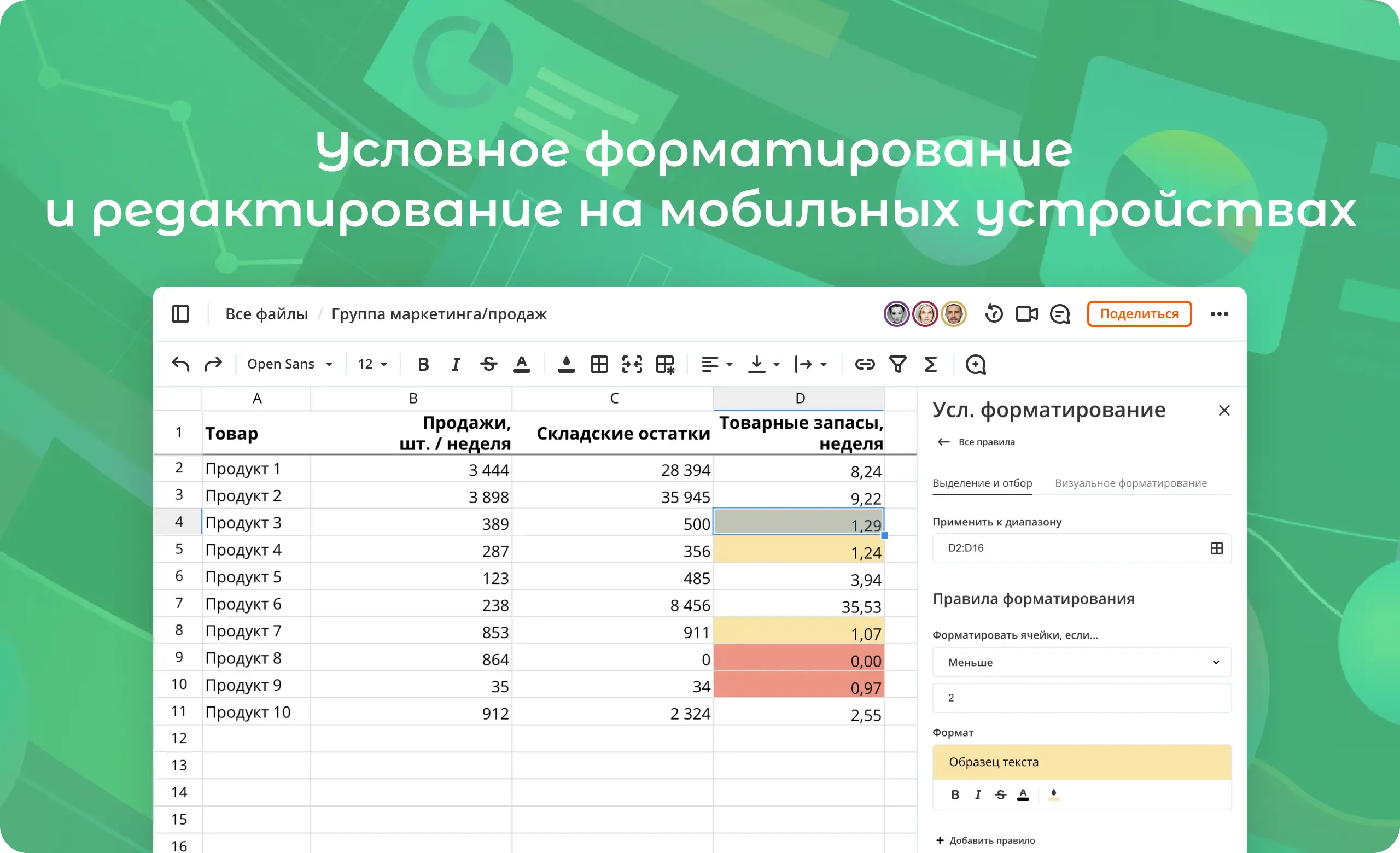The width and height of the screenshot is (1400, 853).
Task: Click the undo arrow icon
Action: [x=179, y=364]
